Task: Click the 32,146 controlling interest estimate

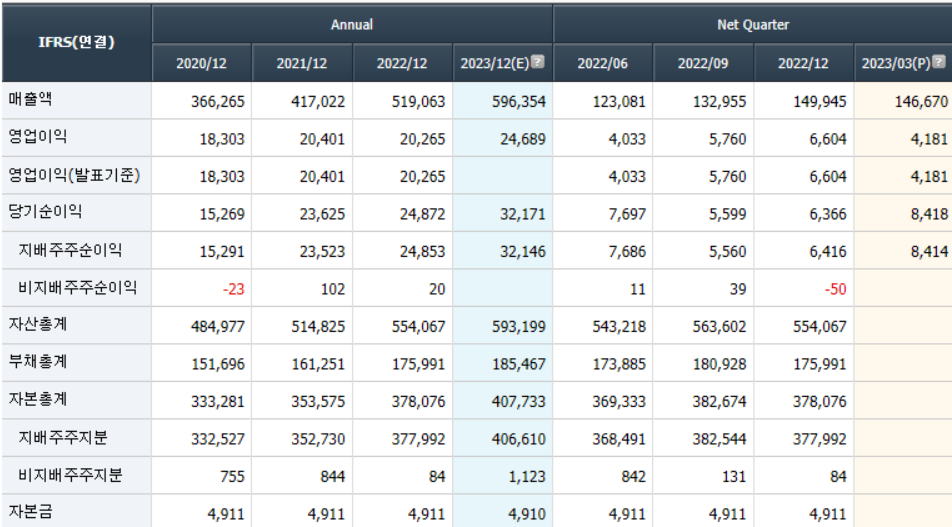Action: (523, 251)
